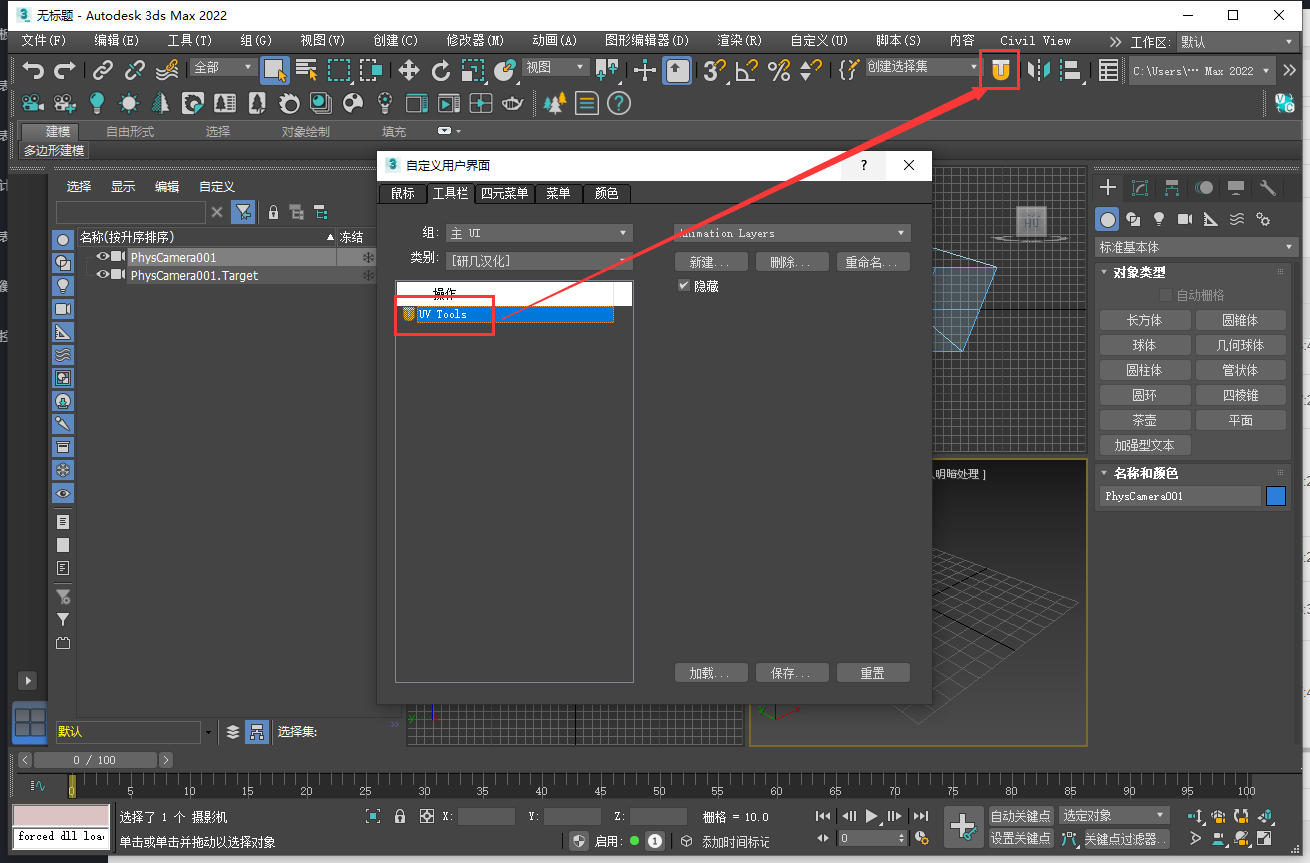Open the 渲染(R) menu
1310x863 pixels.
pos(739,41)
